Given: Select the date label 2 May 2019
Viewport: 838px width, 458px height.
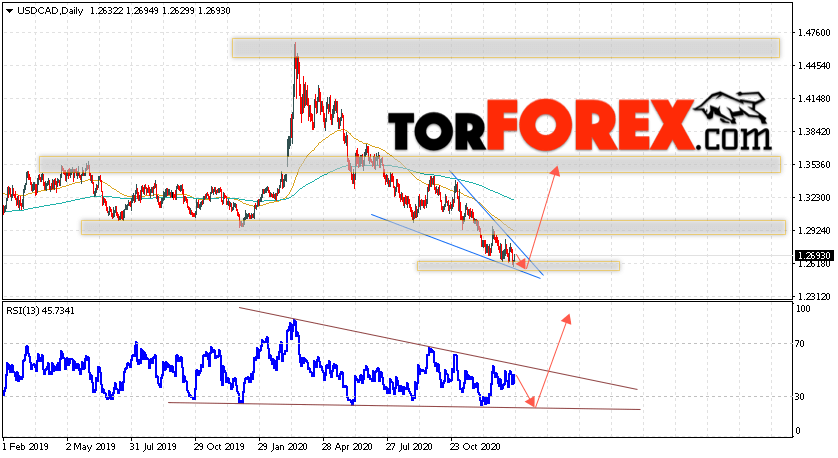Looking at the screenshot, I should pos(90,447).
